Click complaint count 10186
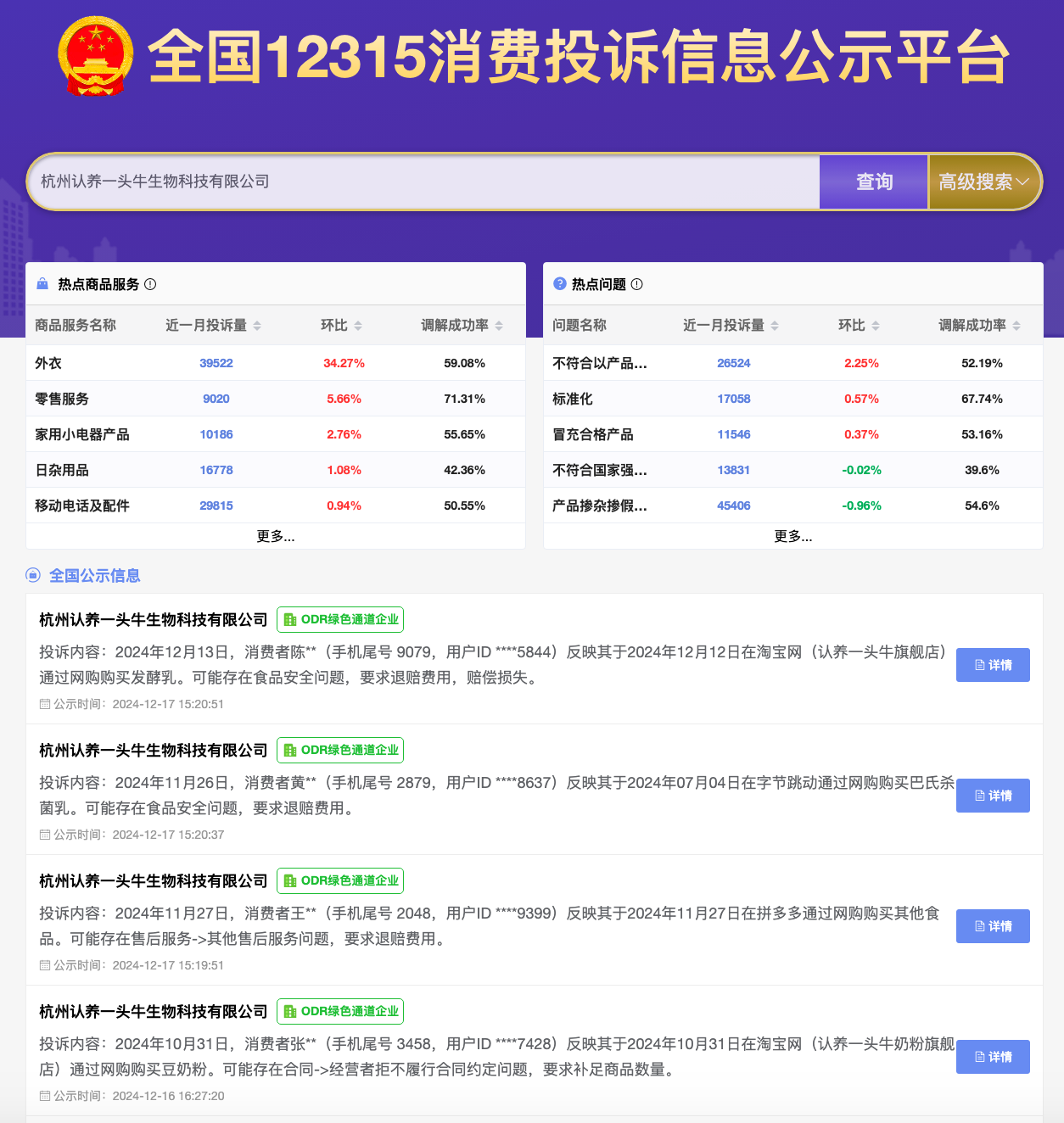Image resolution: width=1064 pixels, height=1123 pixels. pos(216,434)
